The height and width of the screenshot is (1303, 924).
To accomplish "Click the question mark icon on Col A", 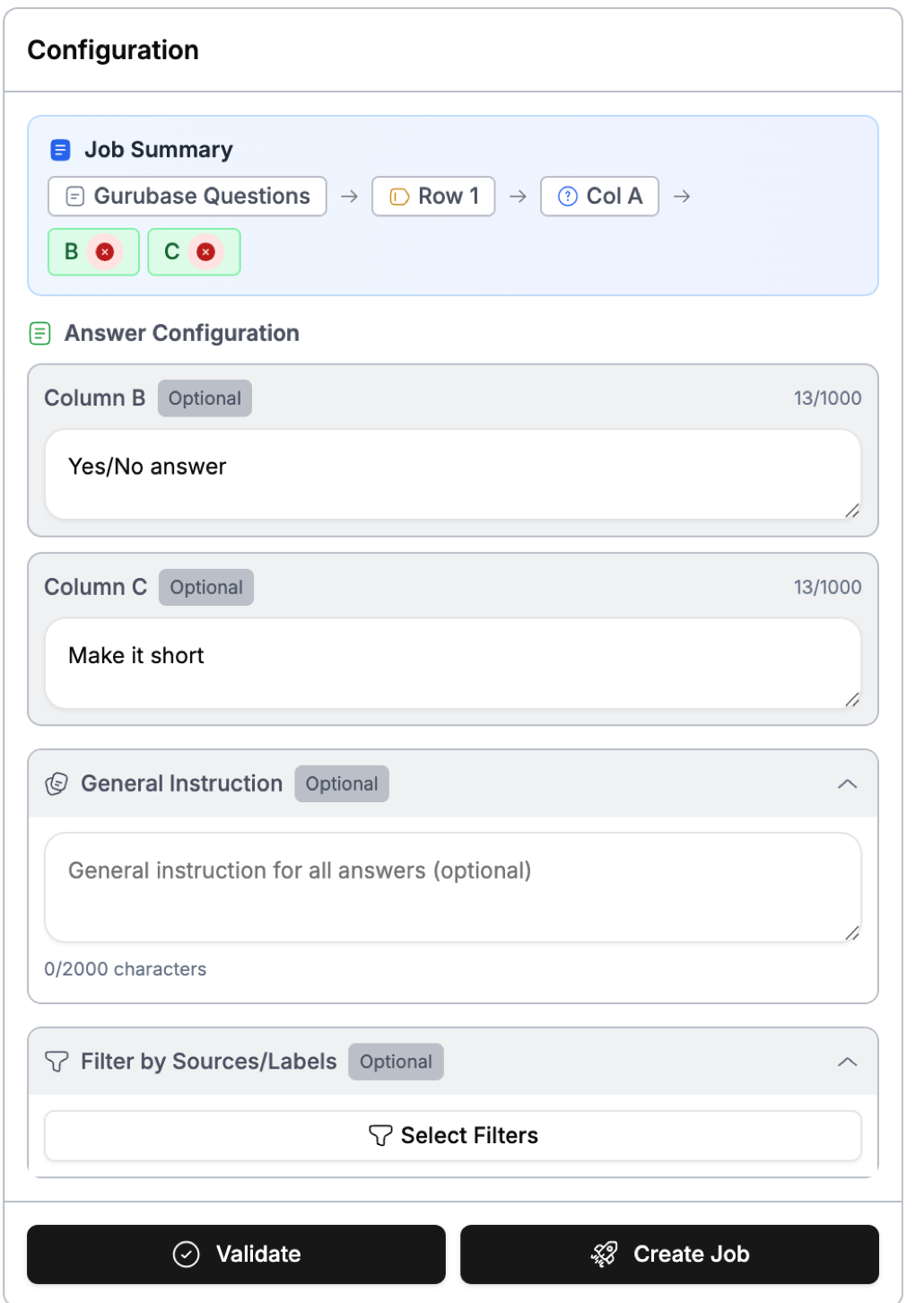I will click(x=567, y=196).
